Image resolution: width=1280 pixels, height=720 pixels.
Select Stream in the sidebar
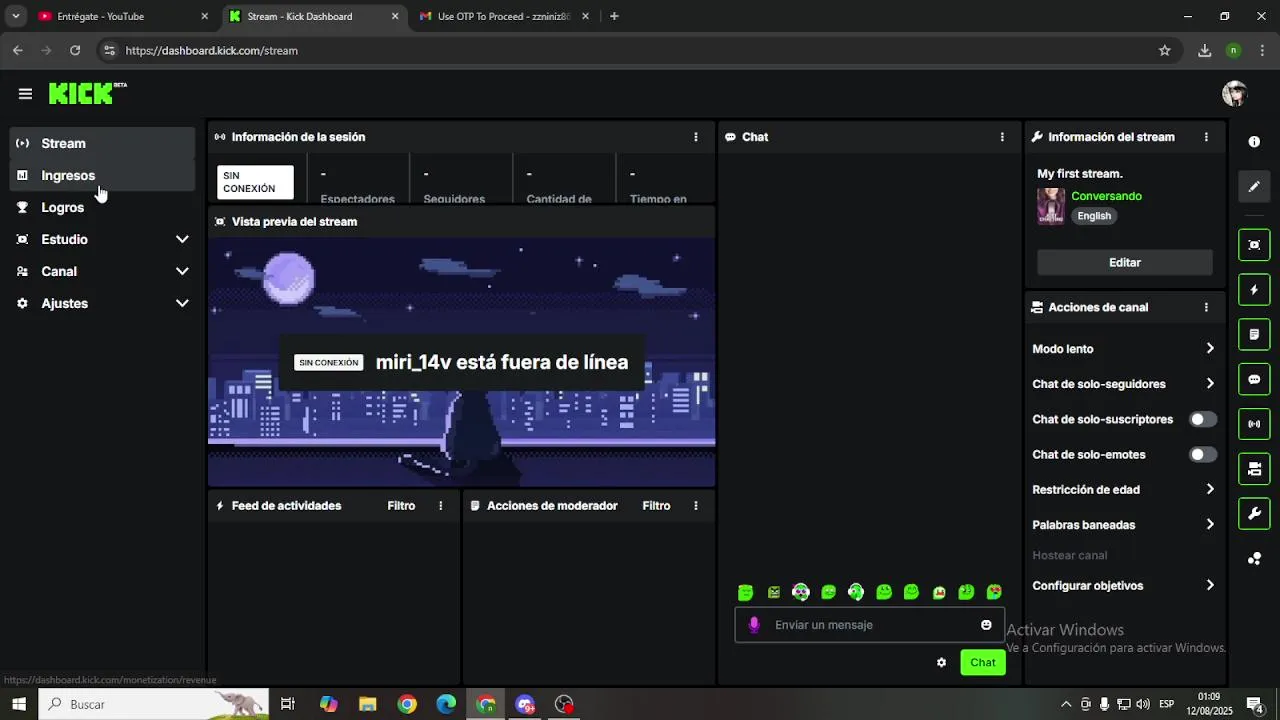coord(103,143)
